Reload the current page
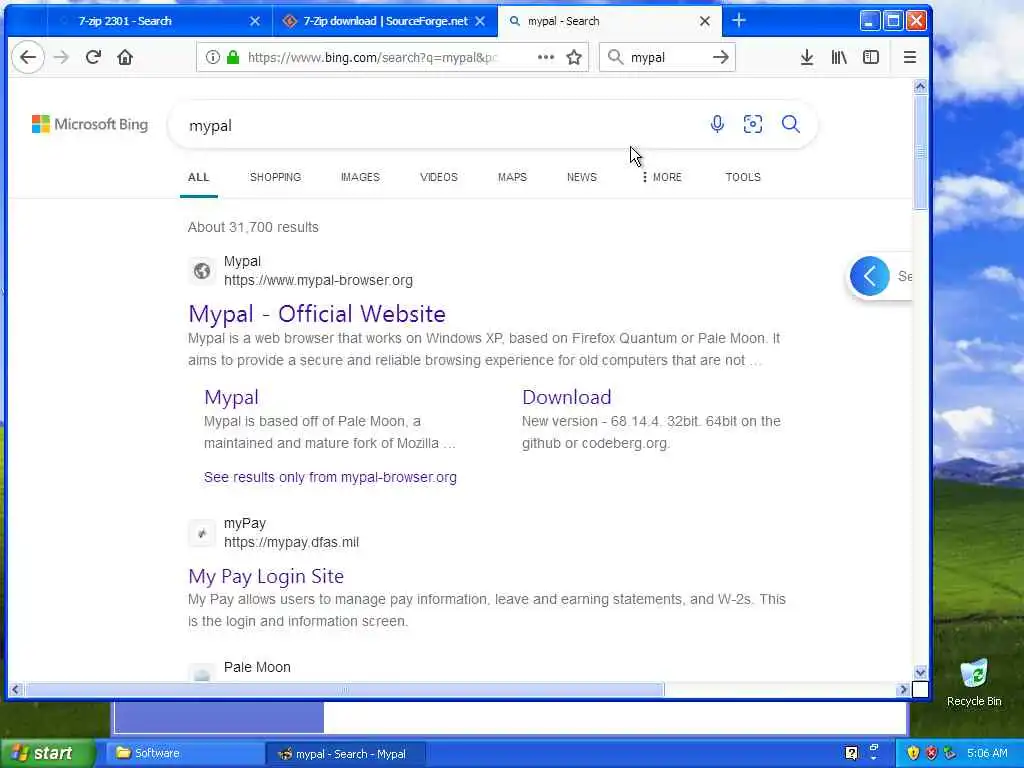This screenshot has width=1024, height=768. point(93,57)
